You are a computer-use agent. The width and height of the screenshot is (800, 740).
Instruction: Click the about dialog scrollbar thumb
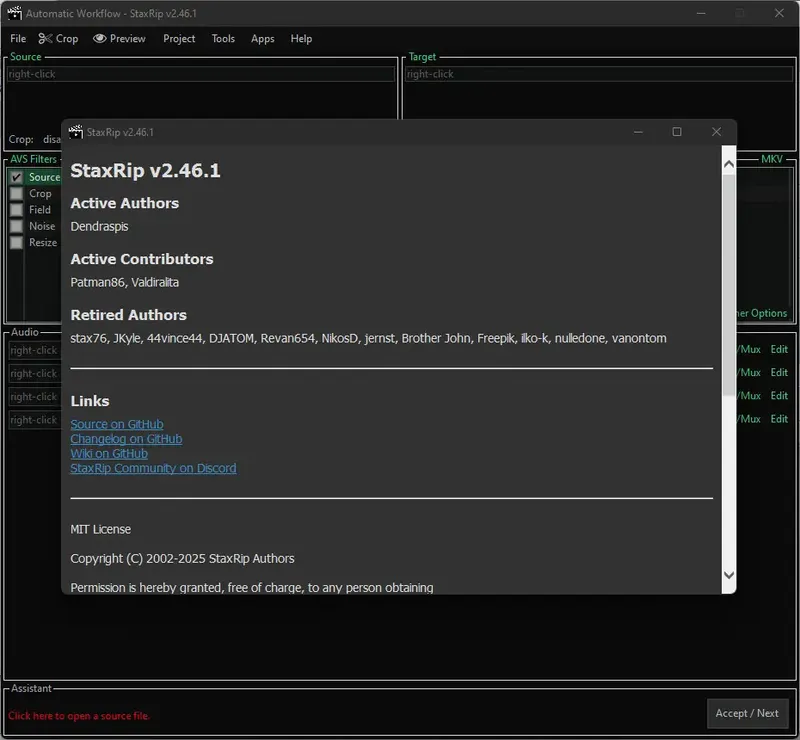(x=729, y=285)
